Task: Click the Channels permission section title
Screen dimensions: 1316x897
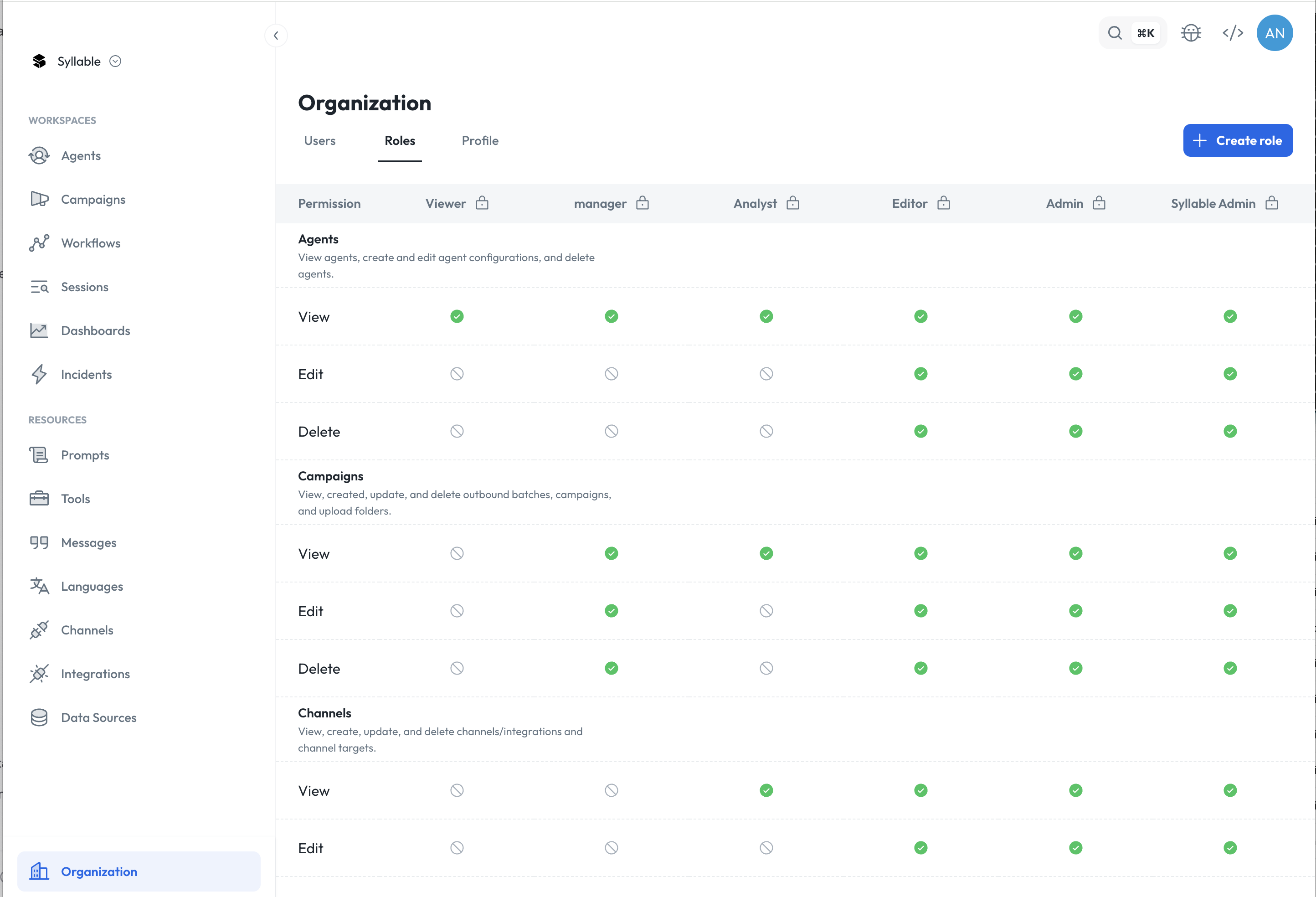Action: coord(324,713)
